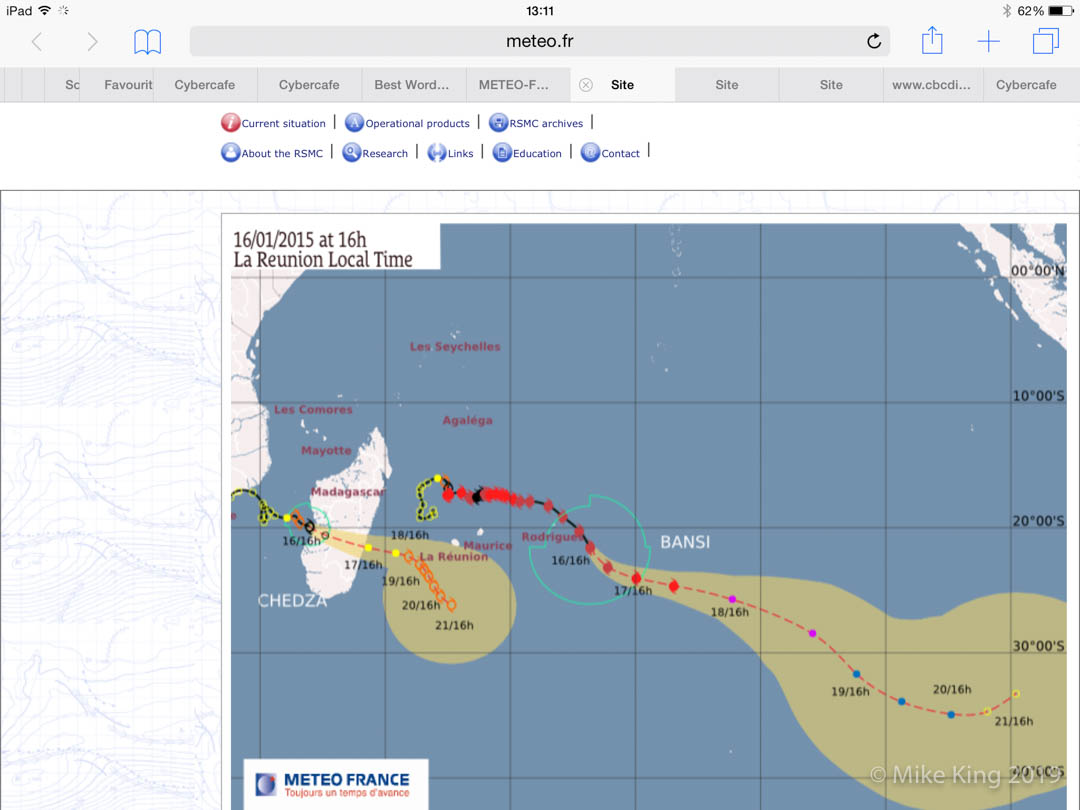
Task: Reload the meteo.fr page
Action: coord(871,41)
